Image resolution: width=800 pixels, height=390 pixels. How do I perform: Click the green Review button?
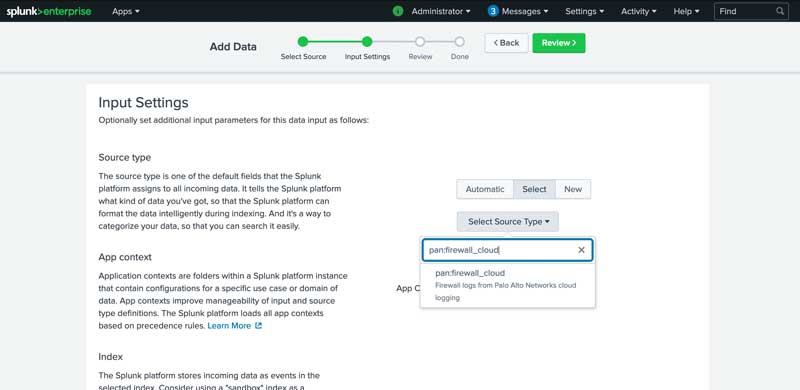559,43
